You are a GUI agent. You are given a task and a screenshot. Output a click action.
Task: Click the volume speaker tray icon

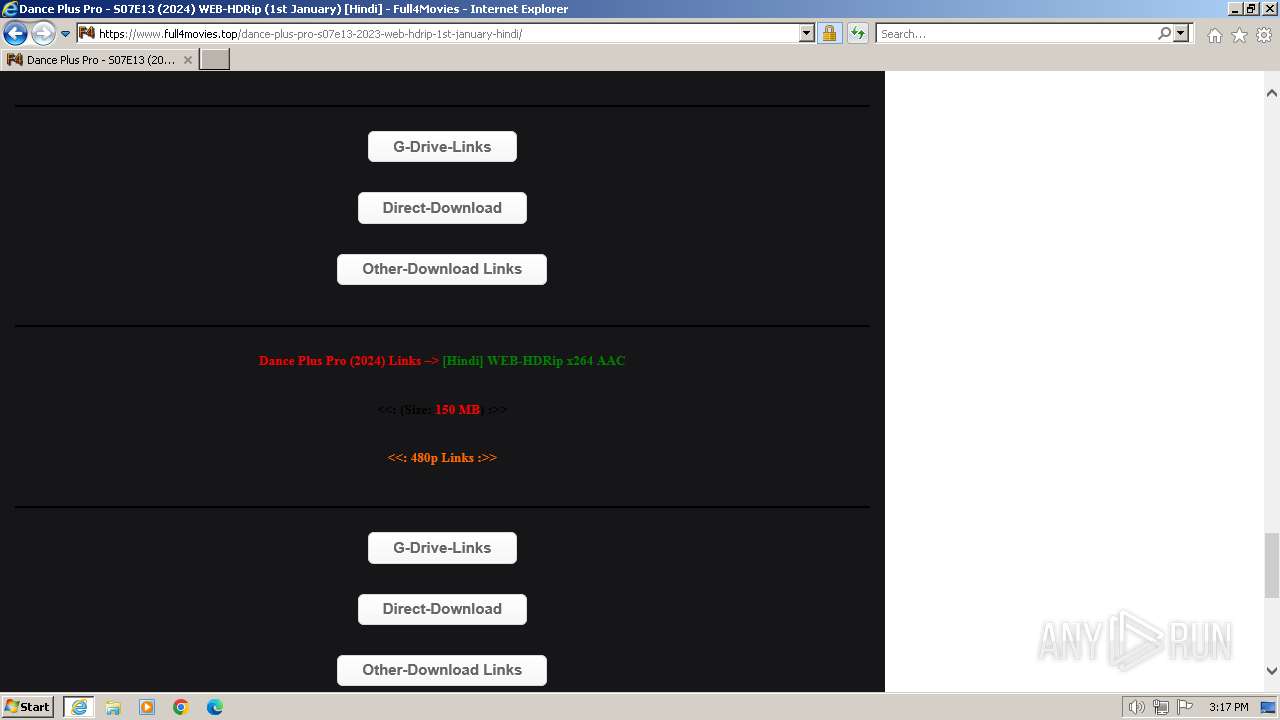1136,707
